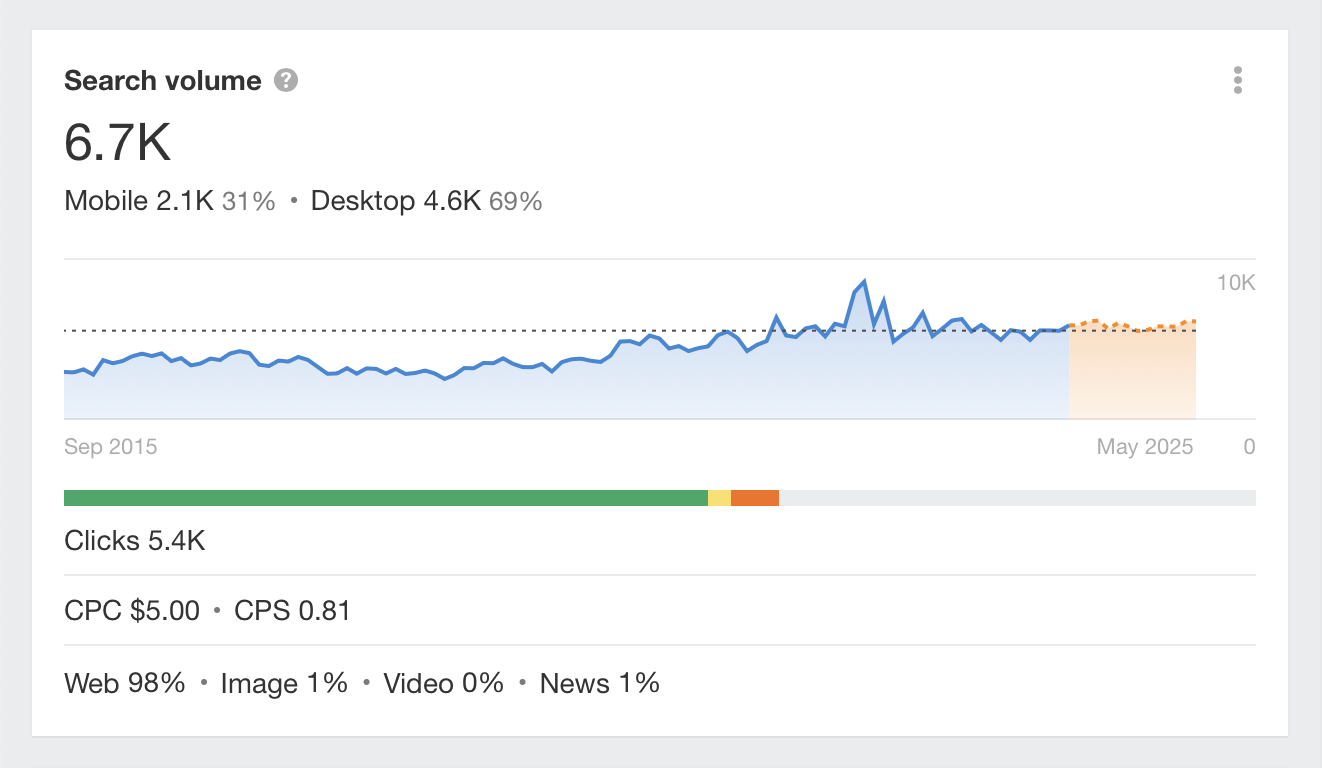Viewport: 1322px width, 768px height.
Task: Click the CPC $5.00 value
Action: [x=131, y=610]
